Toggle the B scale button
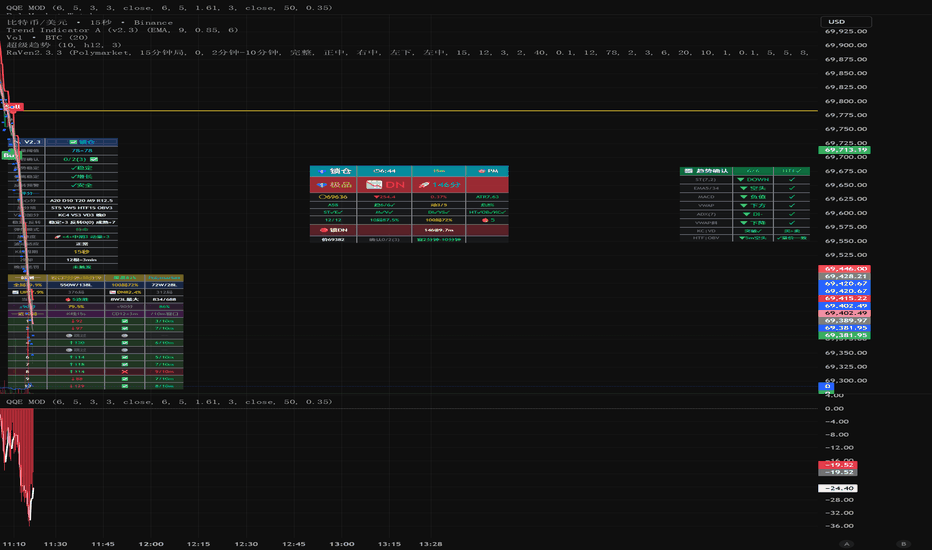 902,543
